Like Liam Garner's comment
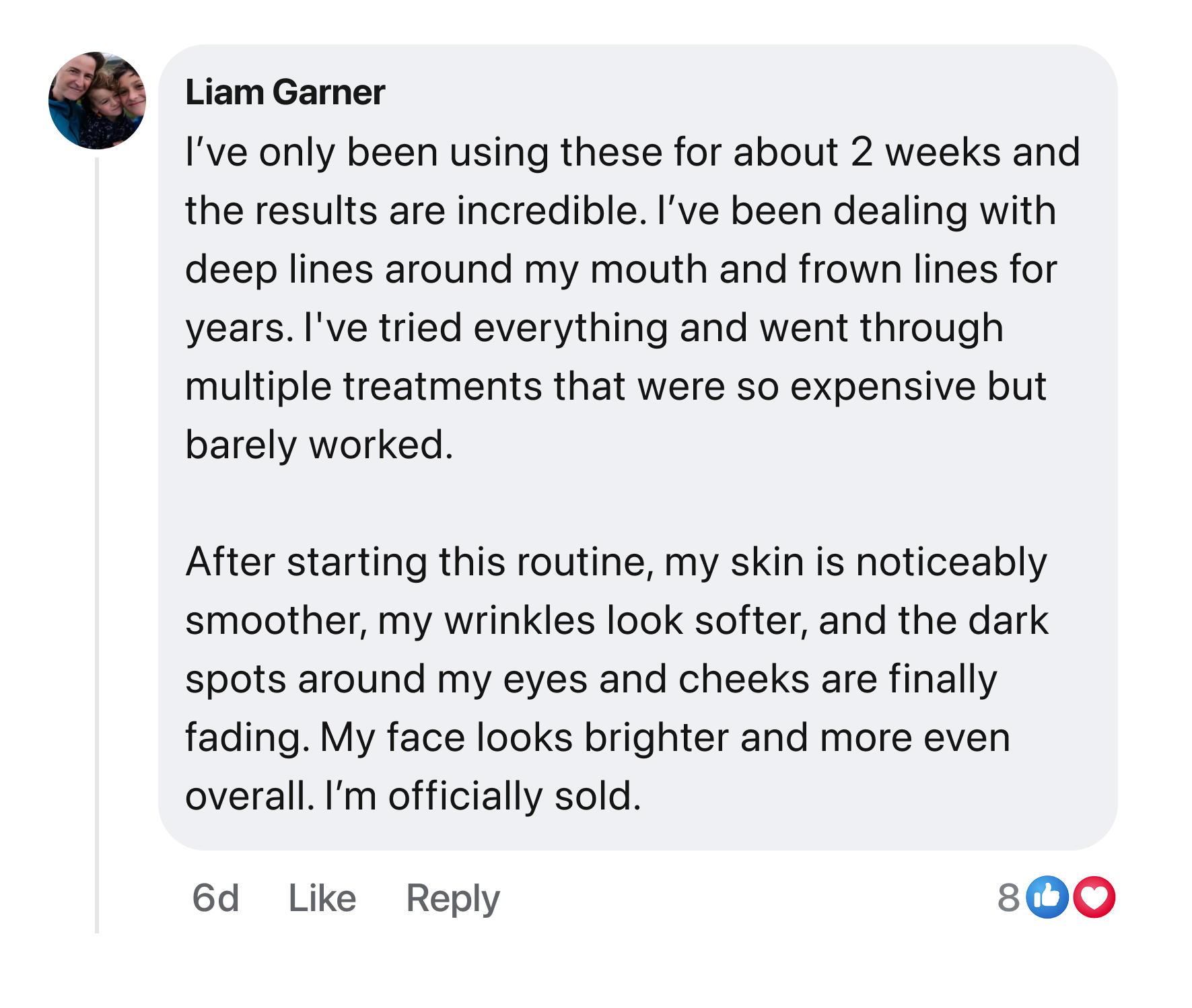This screenshot has height=1008, width=1192. click(x=322, y=898)
